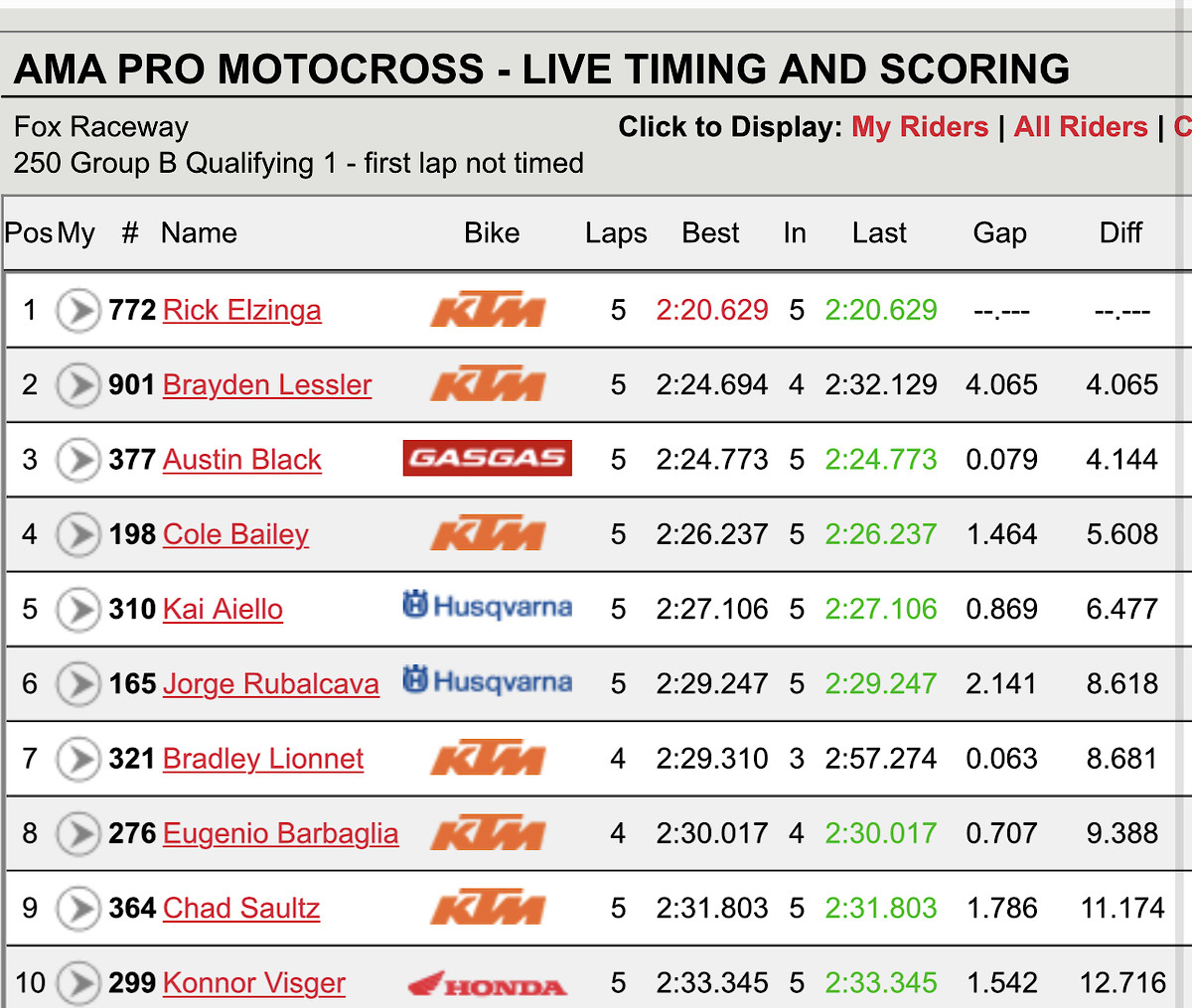Click the arrow icon beside Rick Elzinga
This screenshot has height=1008, width=1192.
click(77, 311)
